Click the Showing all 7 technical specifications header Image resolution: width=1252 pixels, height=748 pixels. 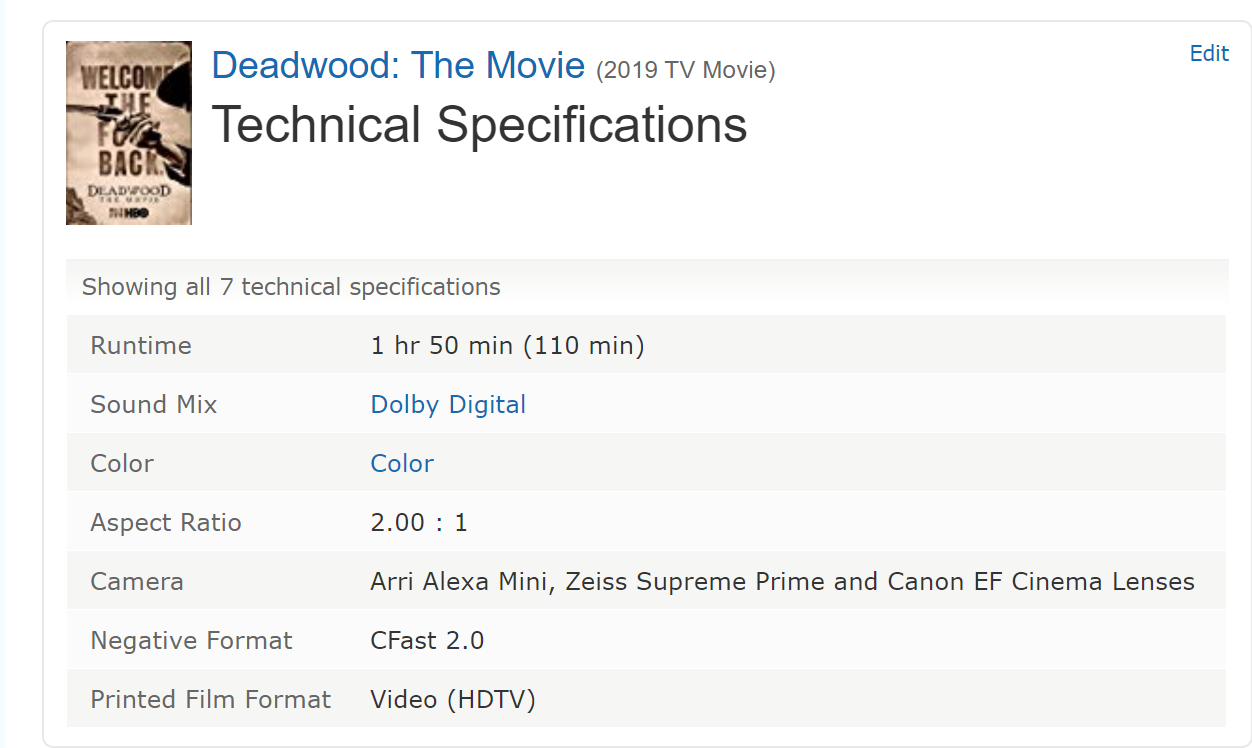pos(291,287)
